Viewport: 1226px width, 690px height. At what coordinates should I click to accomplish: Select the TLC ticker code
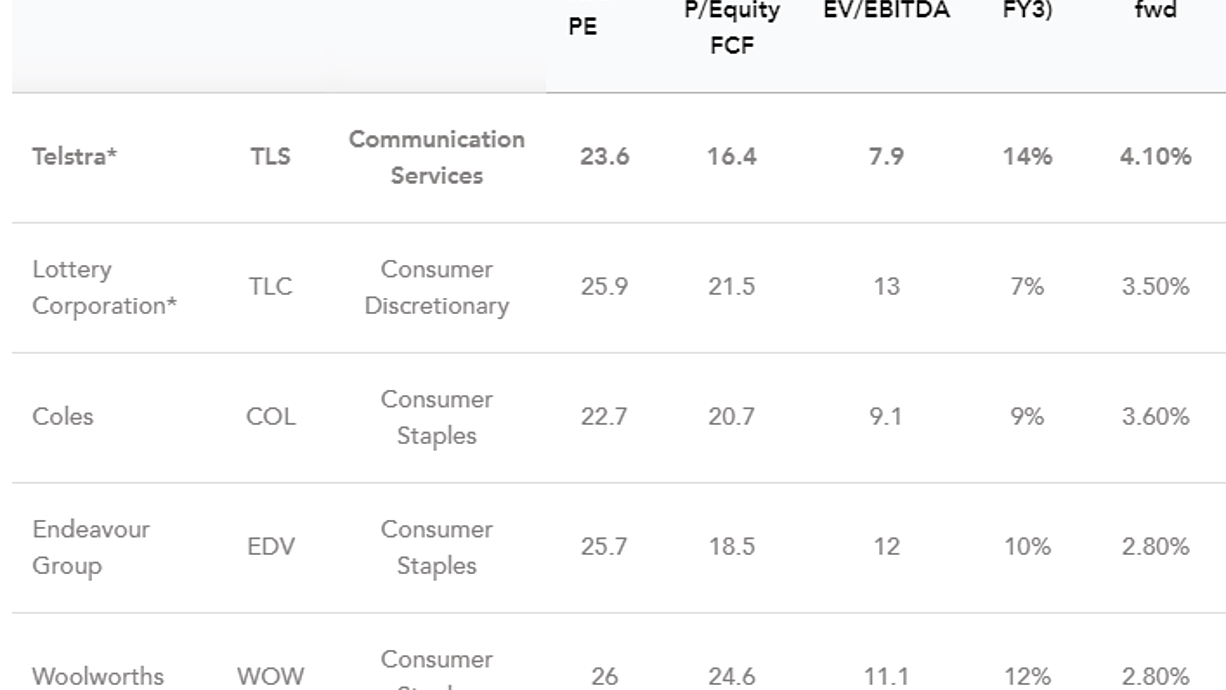(271, 287)
